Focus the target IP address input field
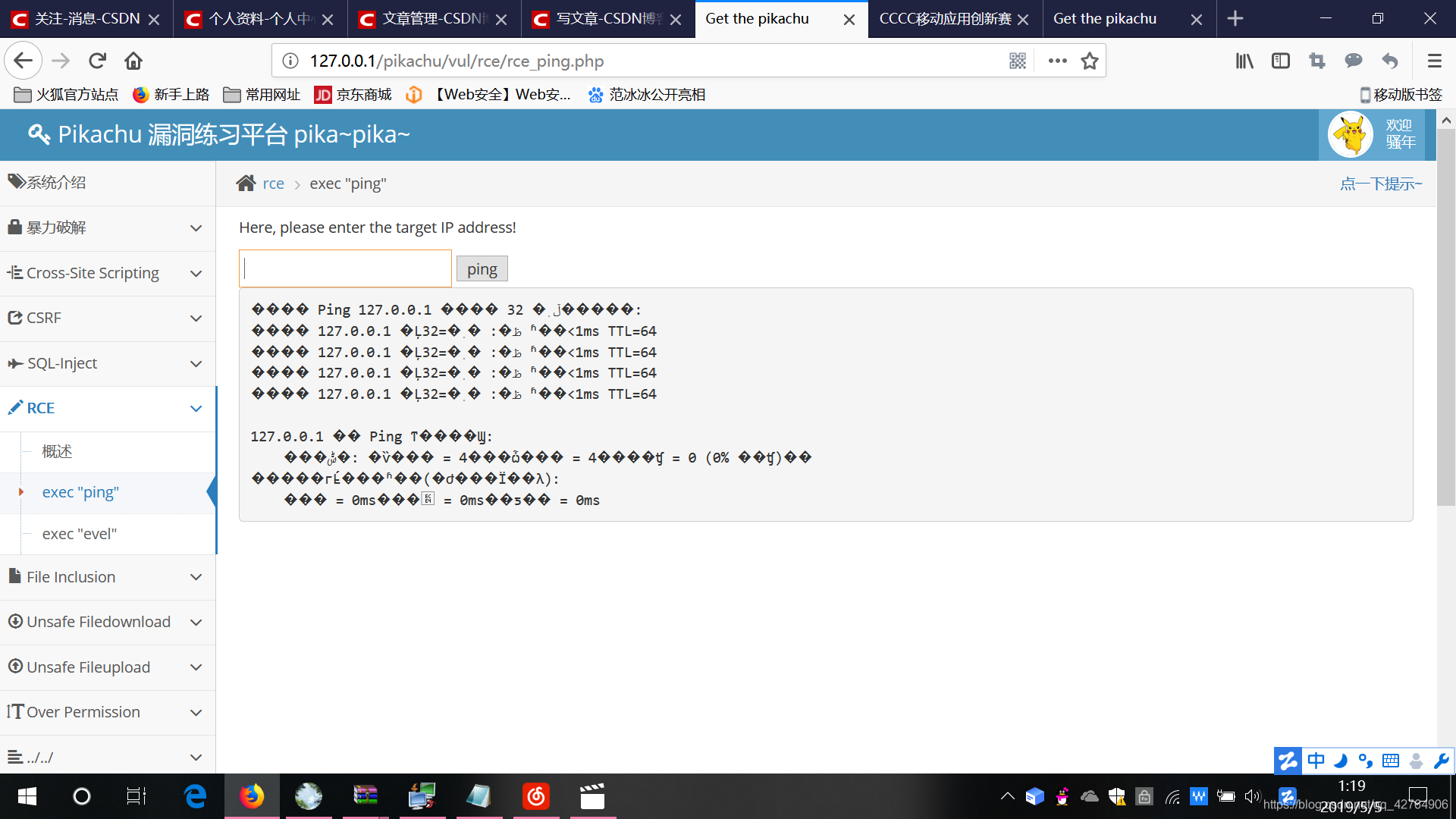The image size is (1456, 819). [x=345, y=268]
